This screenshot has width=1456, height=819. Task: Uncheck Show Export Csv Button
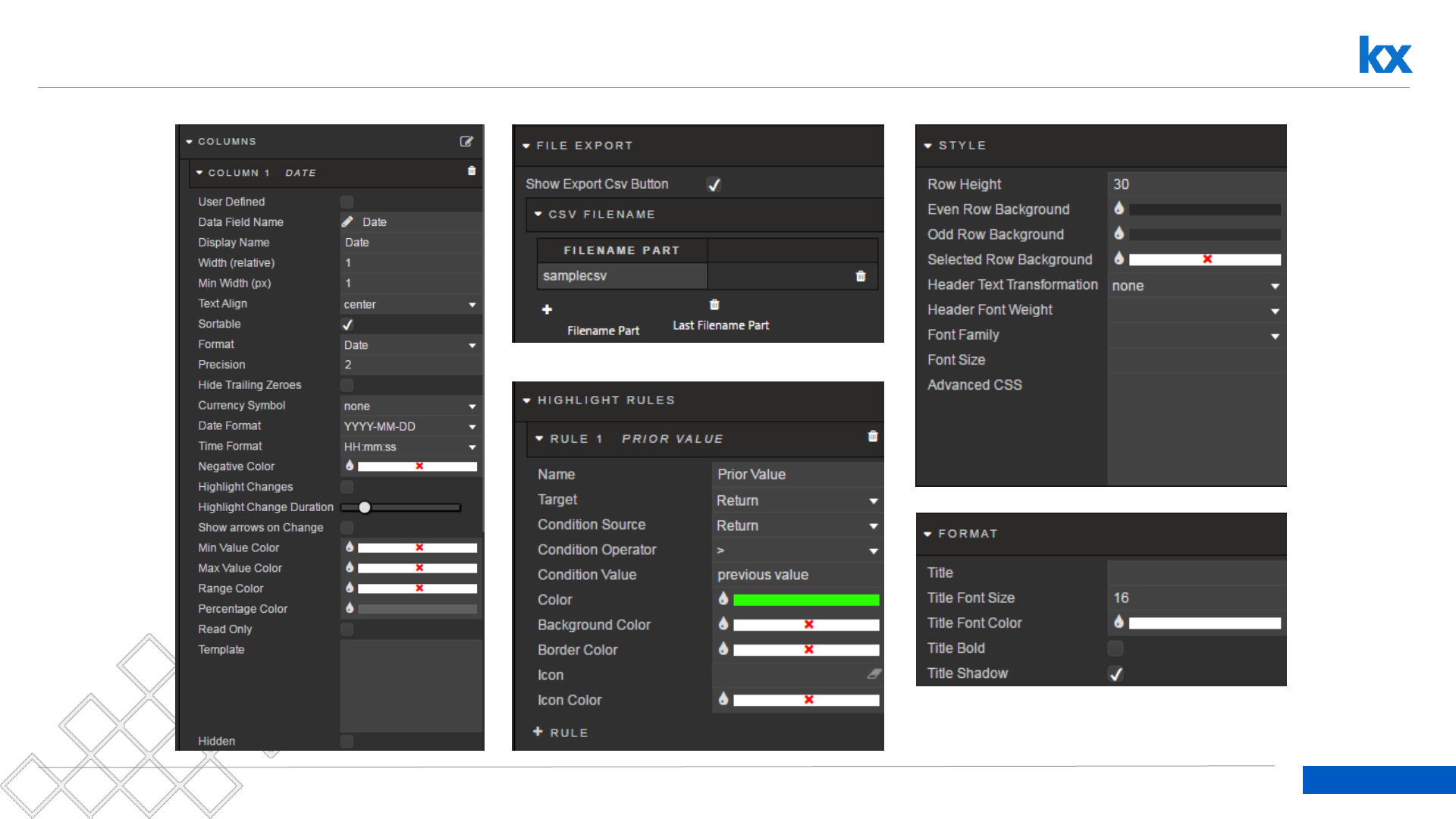tap(714, 184)
